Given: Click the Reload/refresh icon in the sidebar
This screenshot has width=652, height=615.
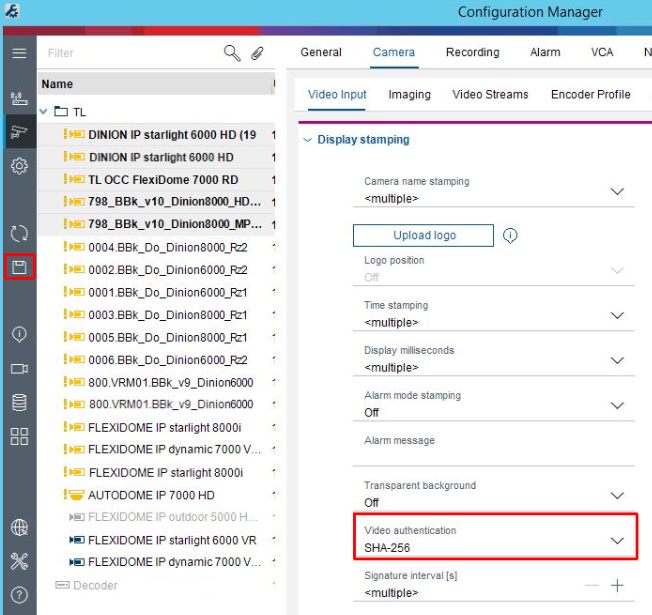Looking at the screenshot, I should (19, 234).
